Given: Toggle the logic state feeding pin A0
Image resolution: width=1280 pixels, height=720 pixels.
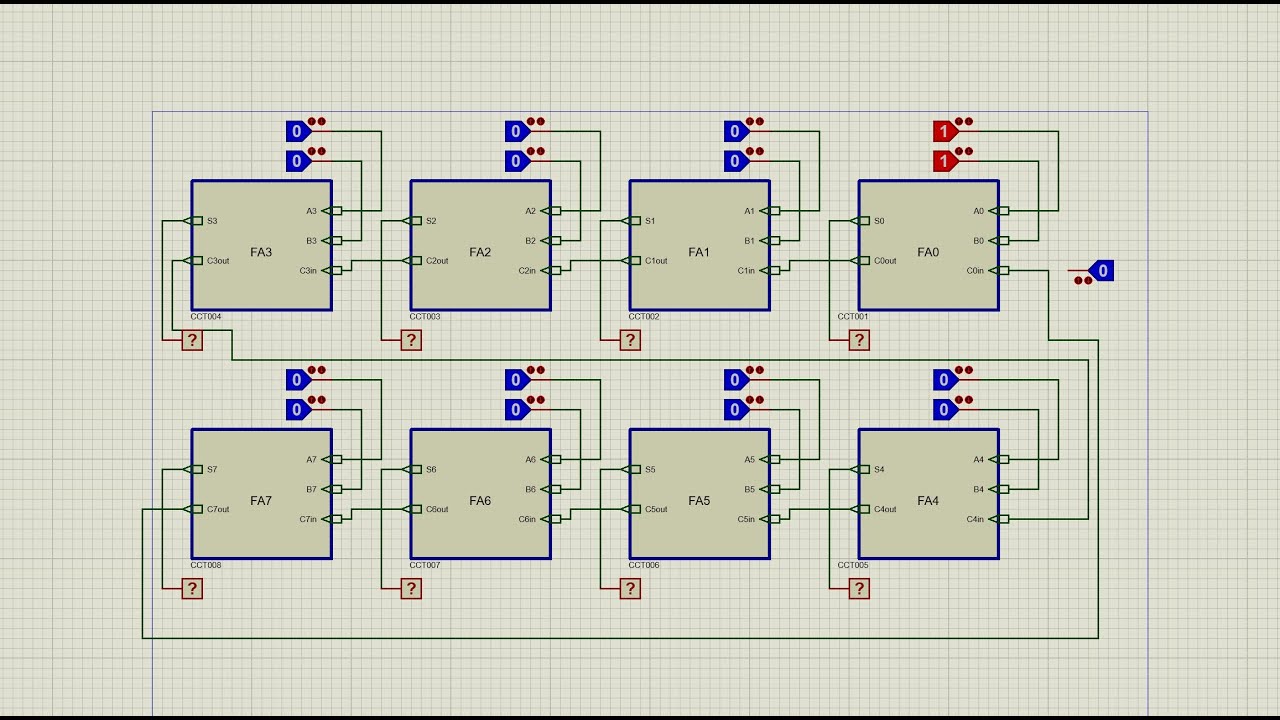Looking at the screenshot, I should click(945, 131).
